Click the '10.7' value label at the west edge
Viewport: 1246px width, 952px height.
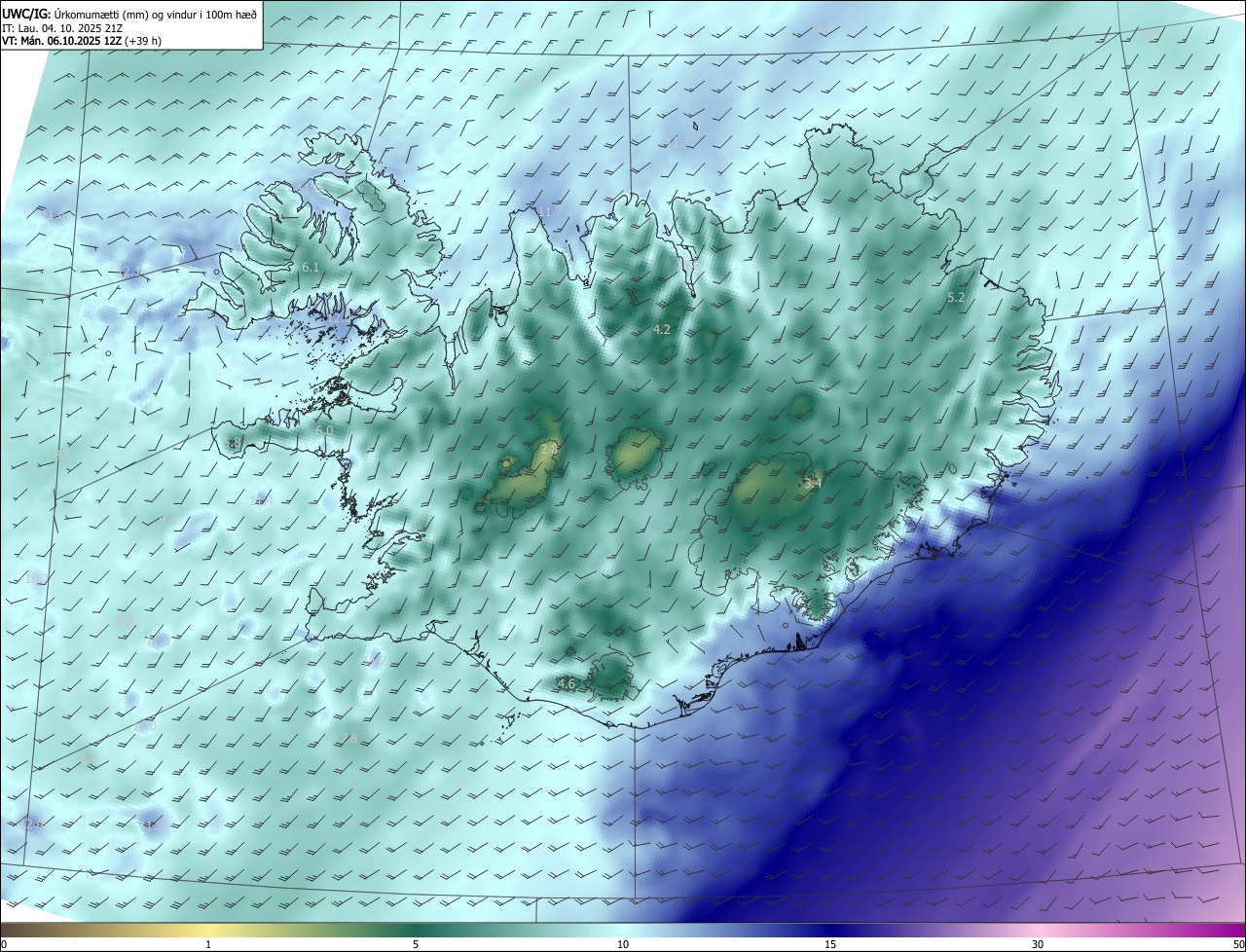click(35, 579)
